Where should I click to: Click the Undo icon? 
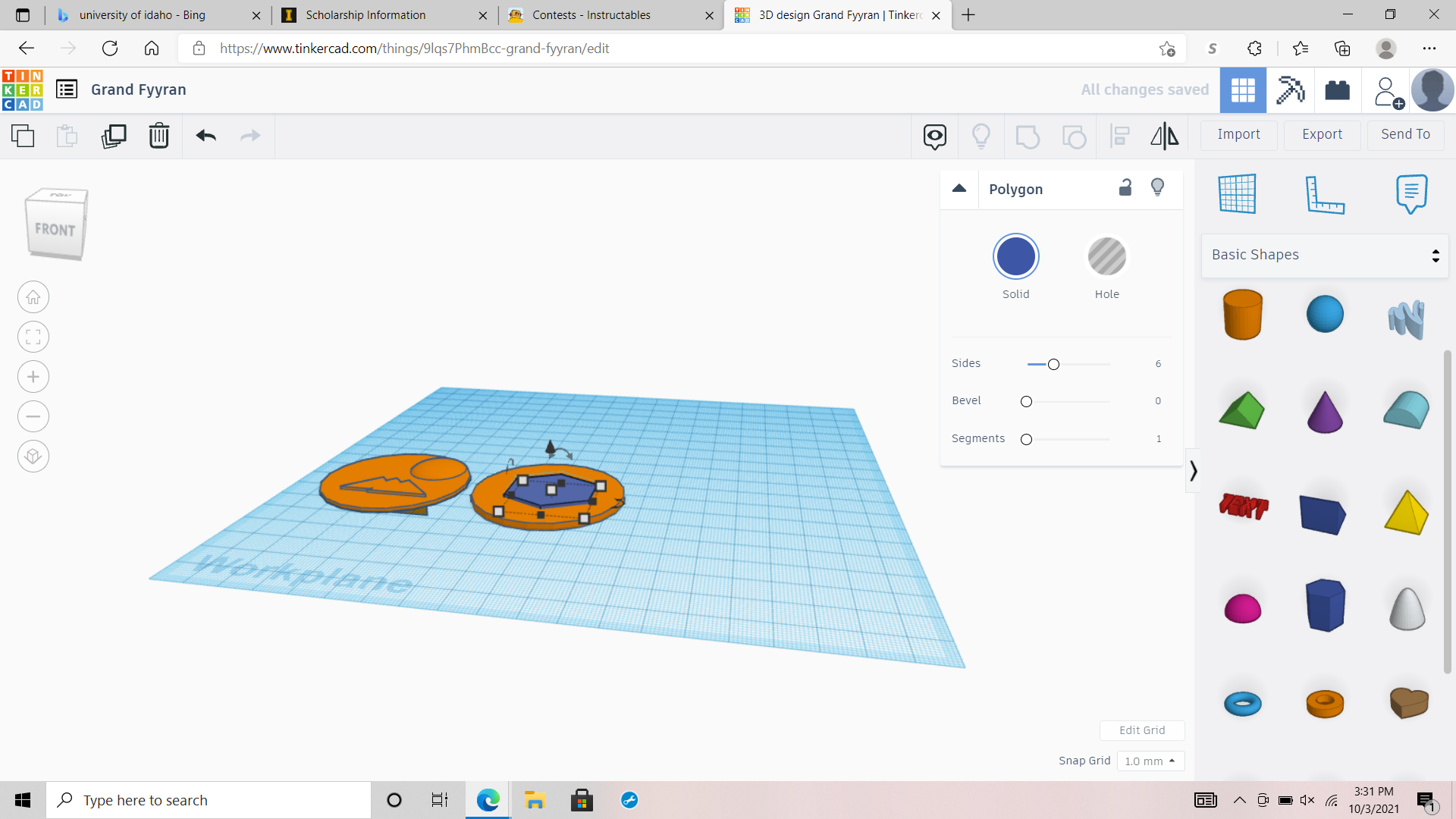point(205,136)
